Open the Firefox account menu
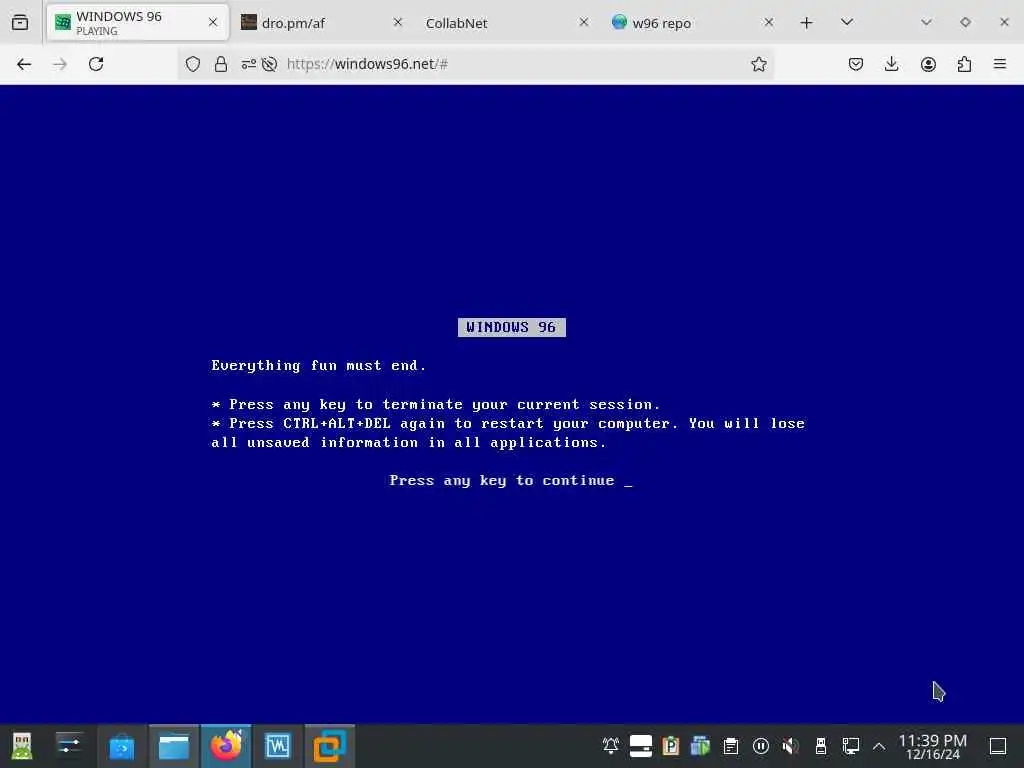The height and width of the screenshot is (768, 1024). (x=928, y=64)
